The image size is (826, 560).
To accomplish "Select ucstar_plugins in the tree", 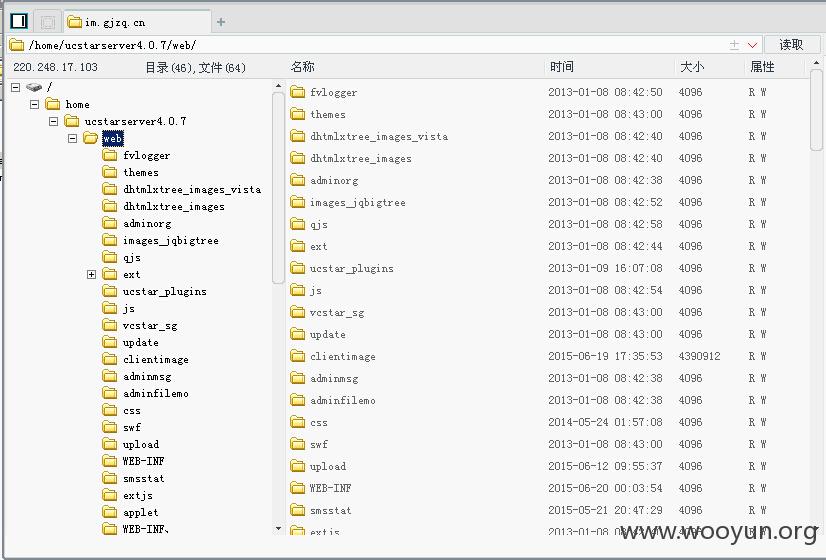I will (164, 291).
